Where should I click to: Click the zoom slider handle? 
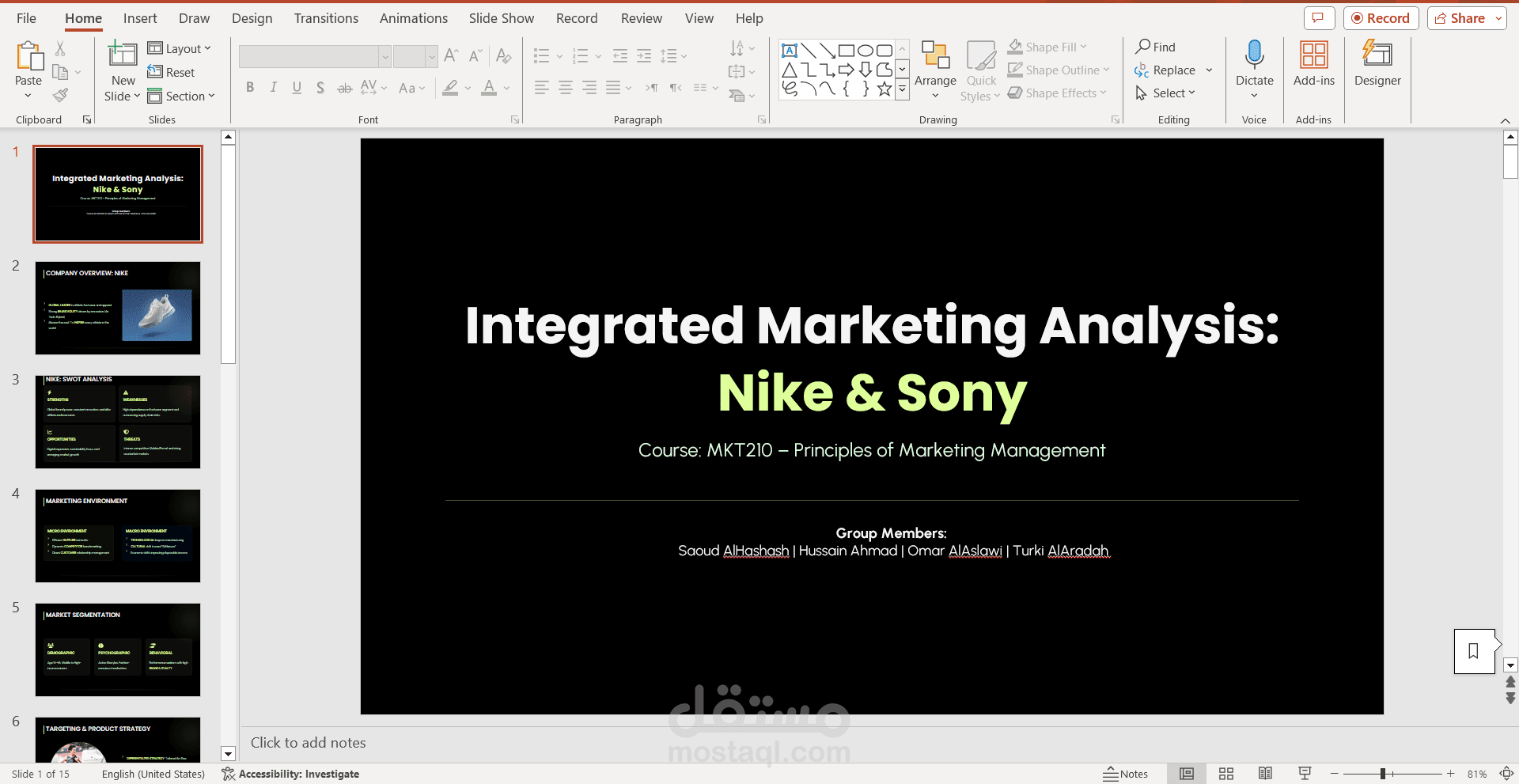coord(1383,774)
